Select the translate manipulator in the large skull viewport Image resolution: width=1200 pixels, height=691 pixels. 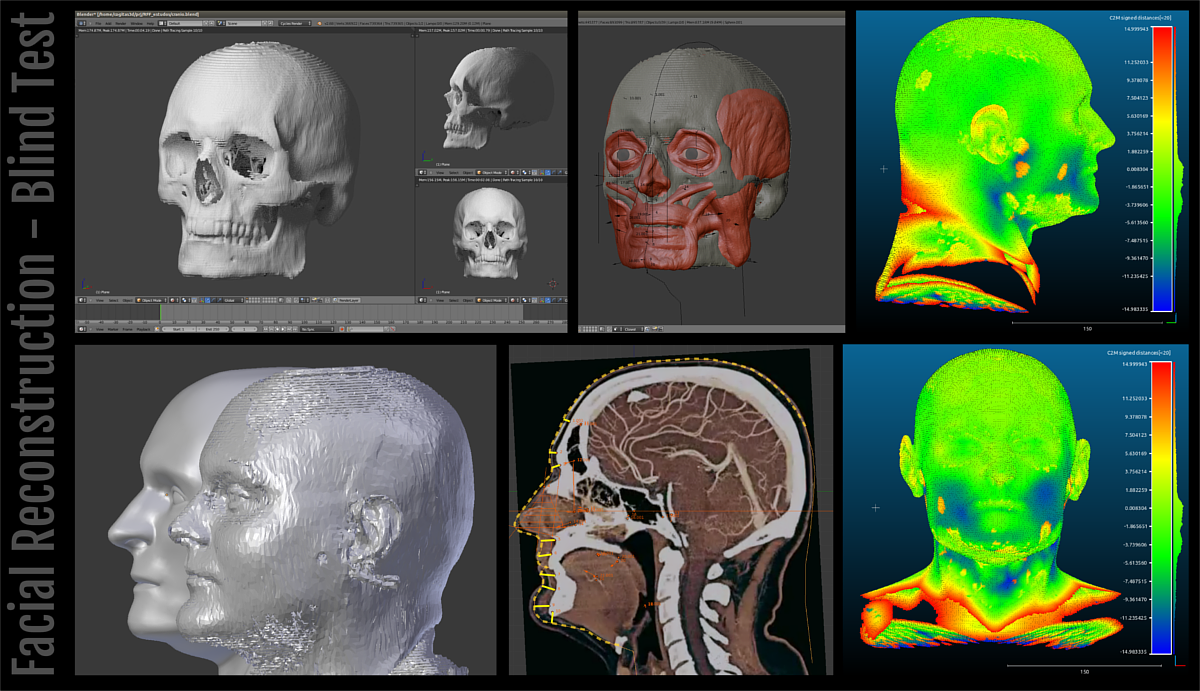(x=207, y=300)
